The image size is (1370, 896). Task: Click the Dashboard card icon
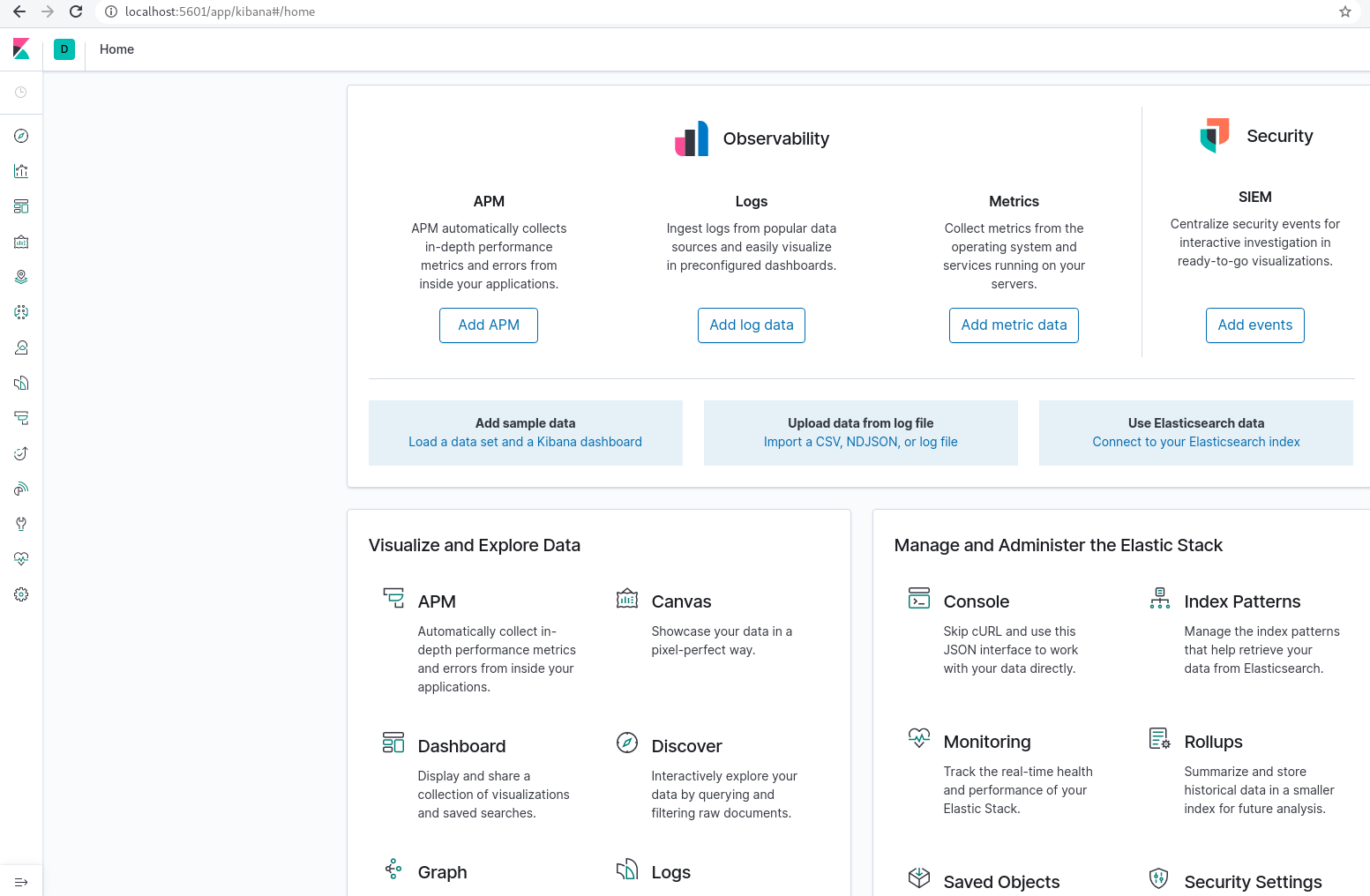[x=393, y=743]
